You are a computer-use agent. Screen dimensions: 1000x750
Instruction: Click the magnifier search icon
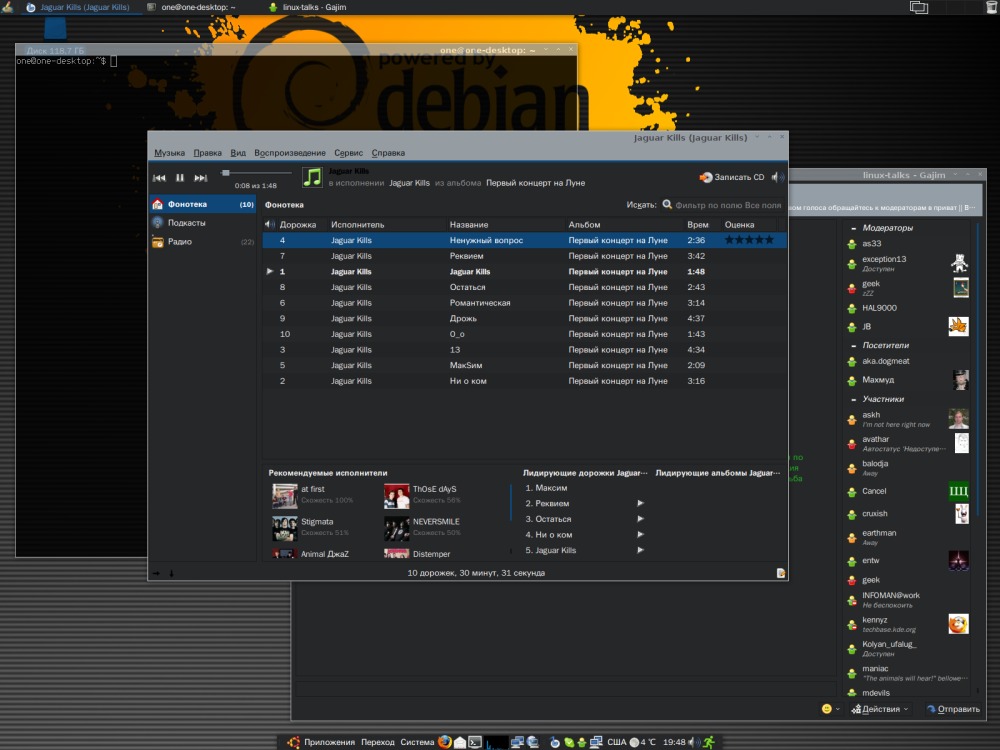(667, 205)
